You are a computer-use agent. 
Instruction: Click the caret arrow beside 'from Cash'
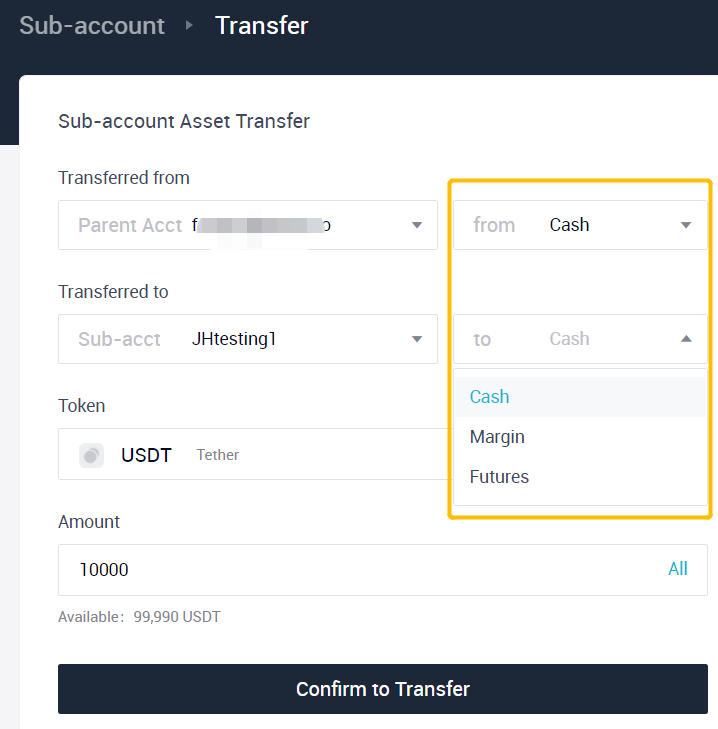click(686, 225)
